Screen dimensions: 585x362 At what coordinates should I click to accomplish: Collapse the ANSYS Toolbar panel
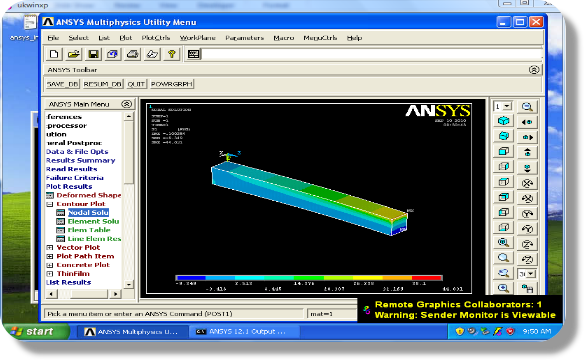click(534, 70)
